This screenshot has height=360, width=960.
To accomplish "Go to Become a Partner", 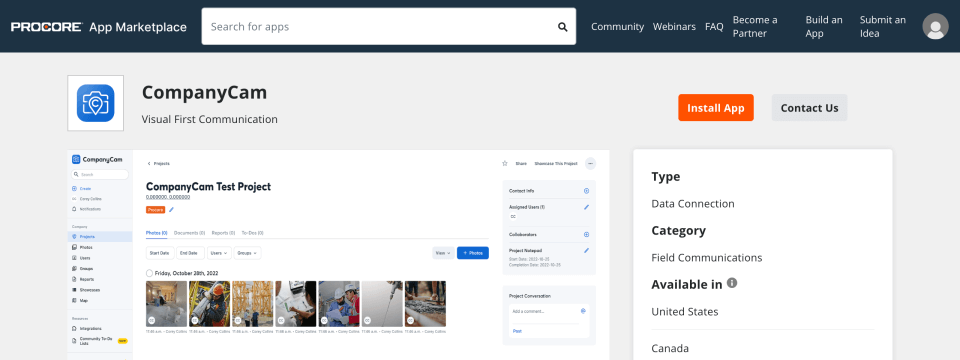I will 755,26.
